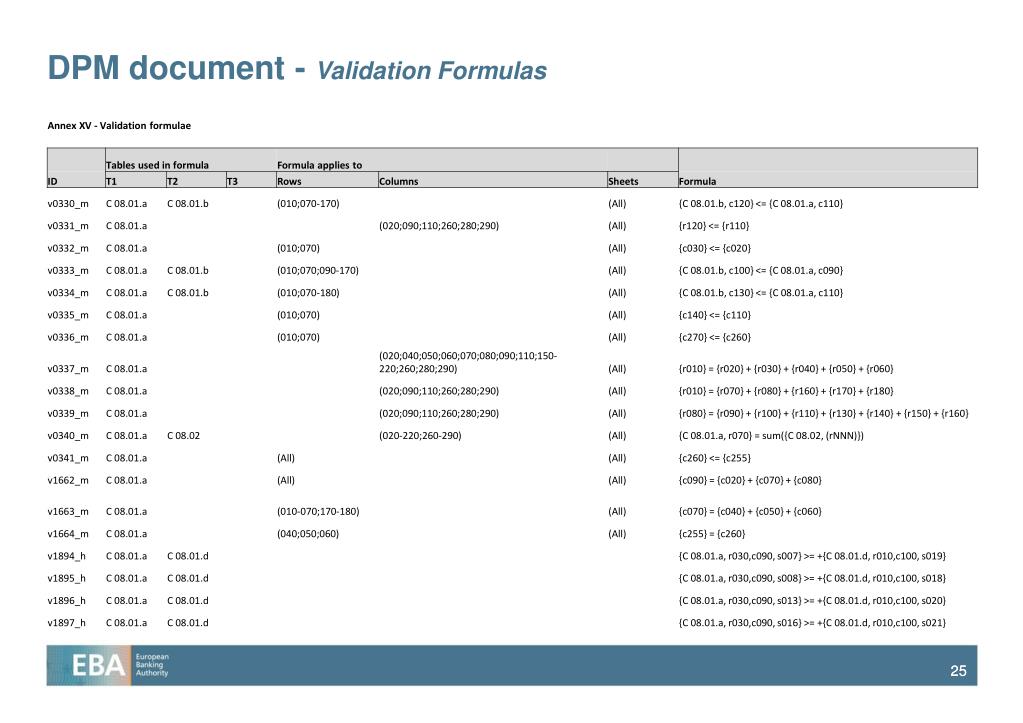Select the ID cell v0335_m
The height and width of the screenshot is (723, 1023).
point(68,315)
